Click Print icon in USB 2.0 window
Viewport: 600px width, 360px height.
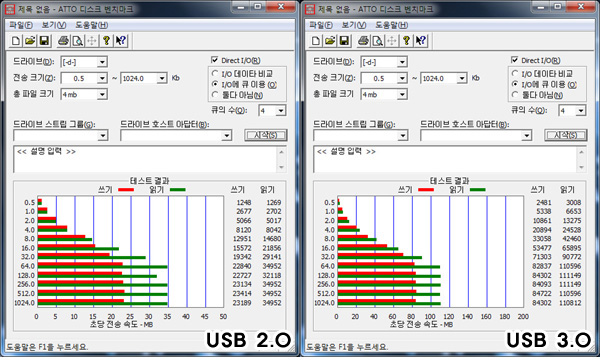pos(63,41)
